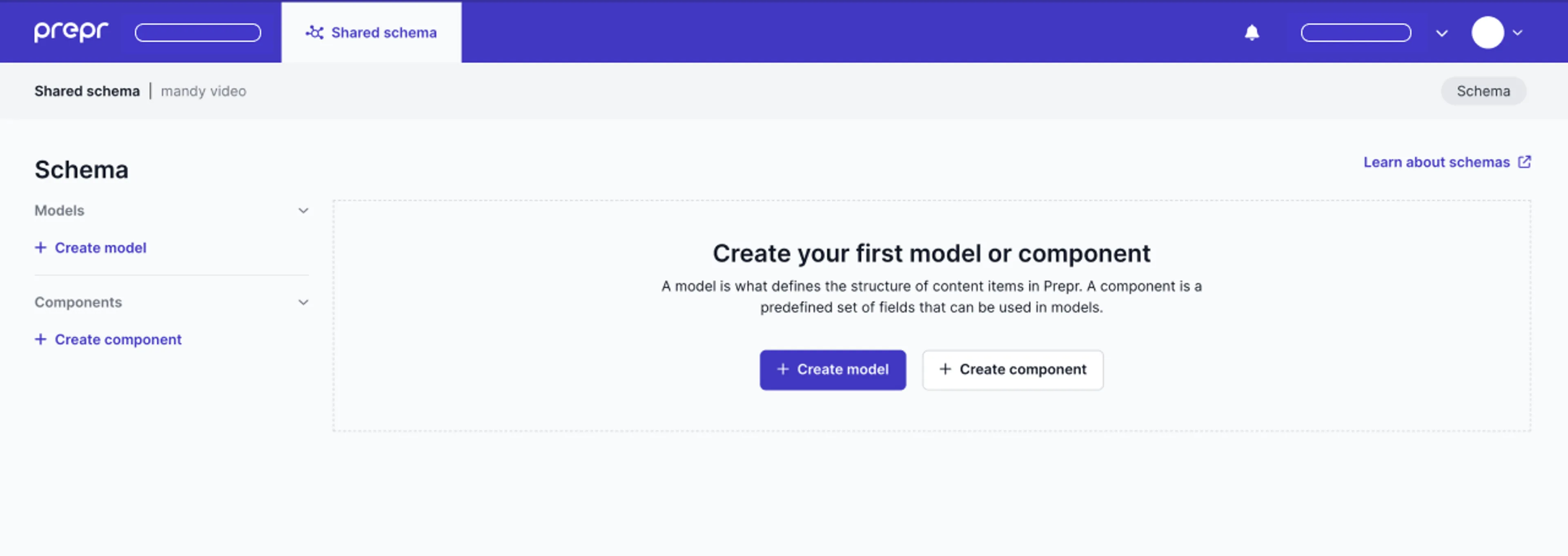Click the Prepr logo
This screenshot has width=1568, height=556.
pos(71,31)
